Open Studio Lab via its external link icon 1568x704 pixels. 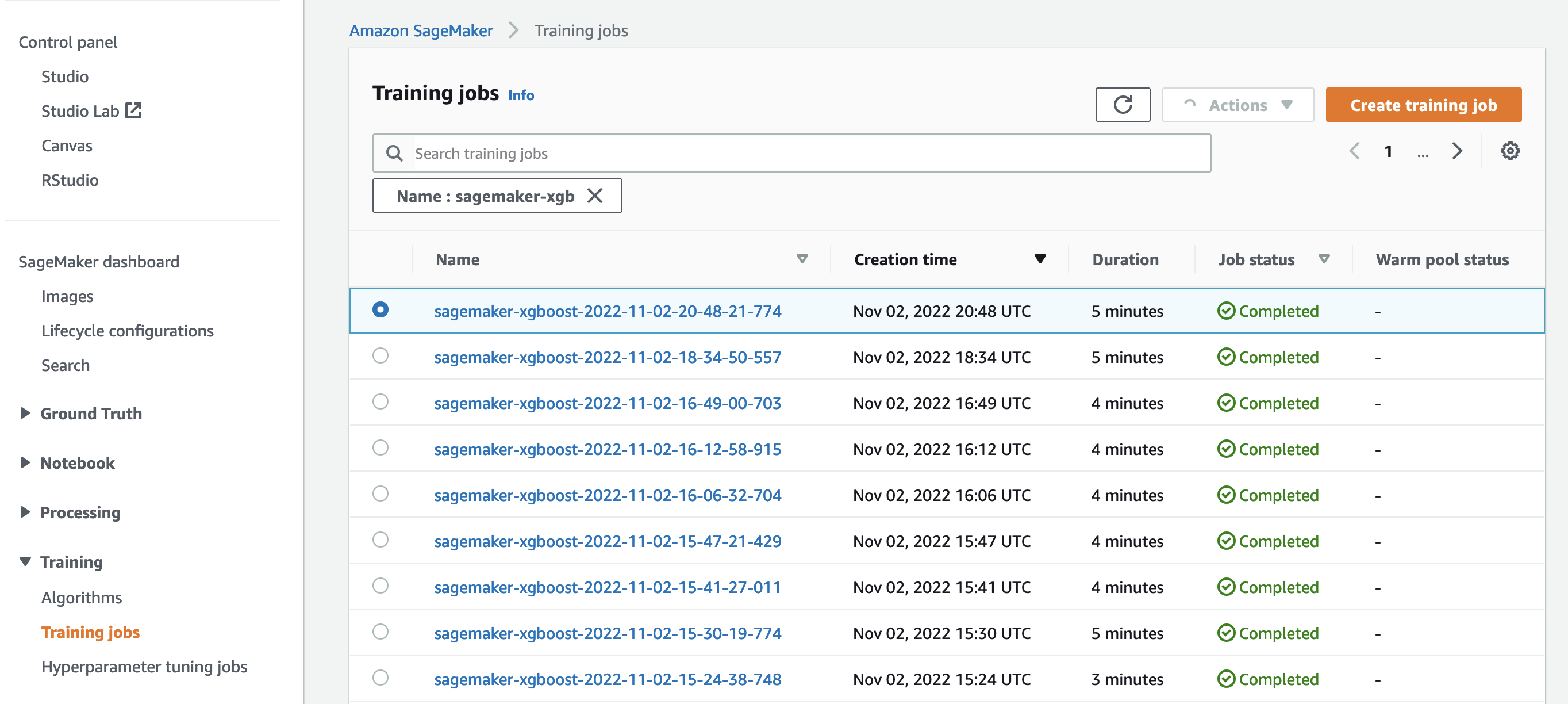(x=134, y=110)
